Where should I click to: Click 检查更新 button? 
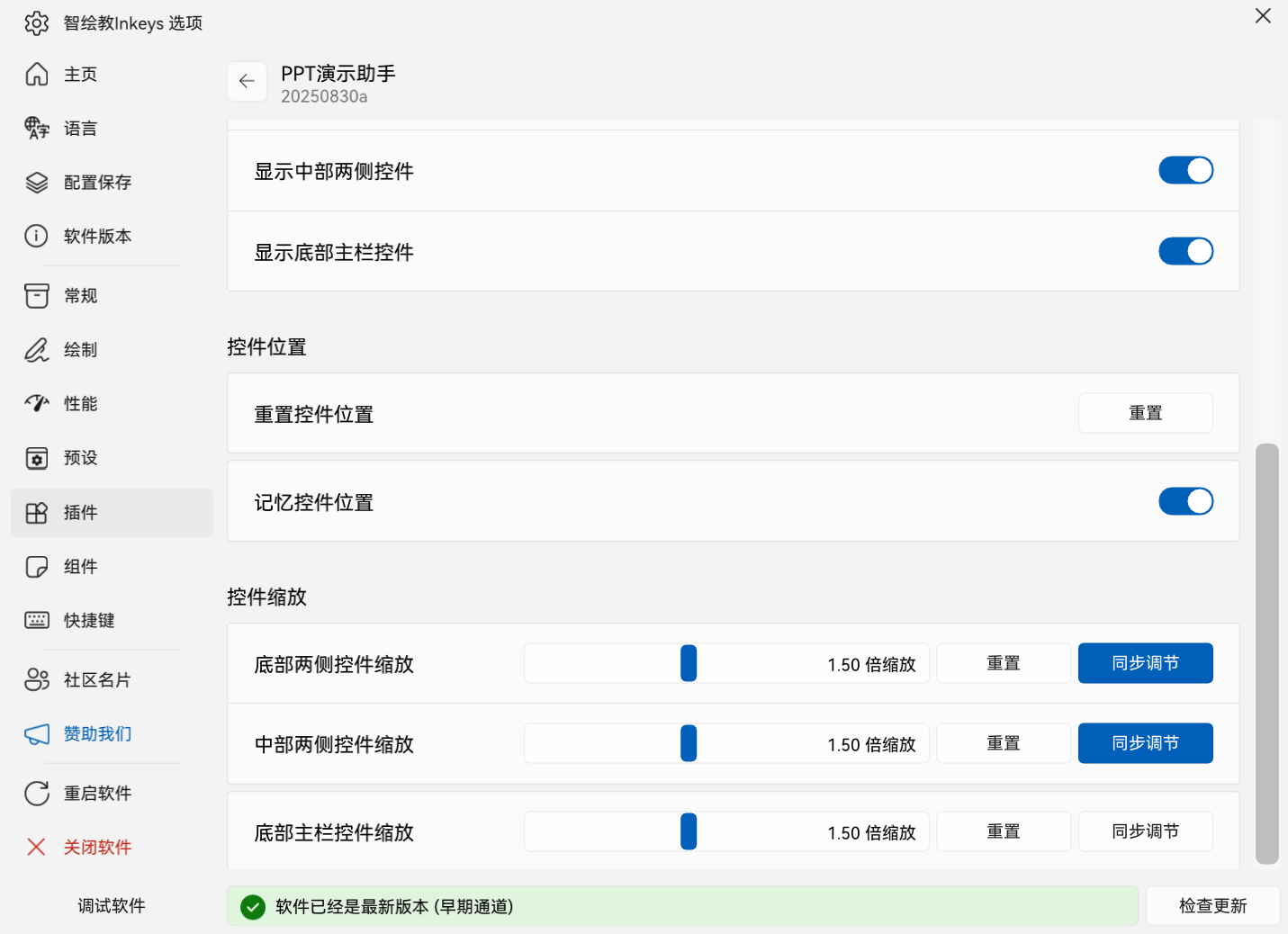(1212, 906)
